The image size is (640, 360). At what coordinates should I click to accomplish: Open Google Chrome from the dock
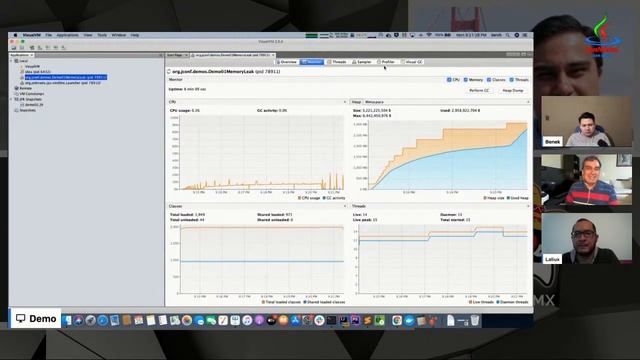point(397,320)
